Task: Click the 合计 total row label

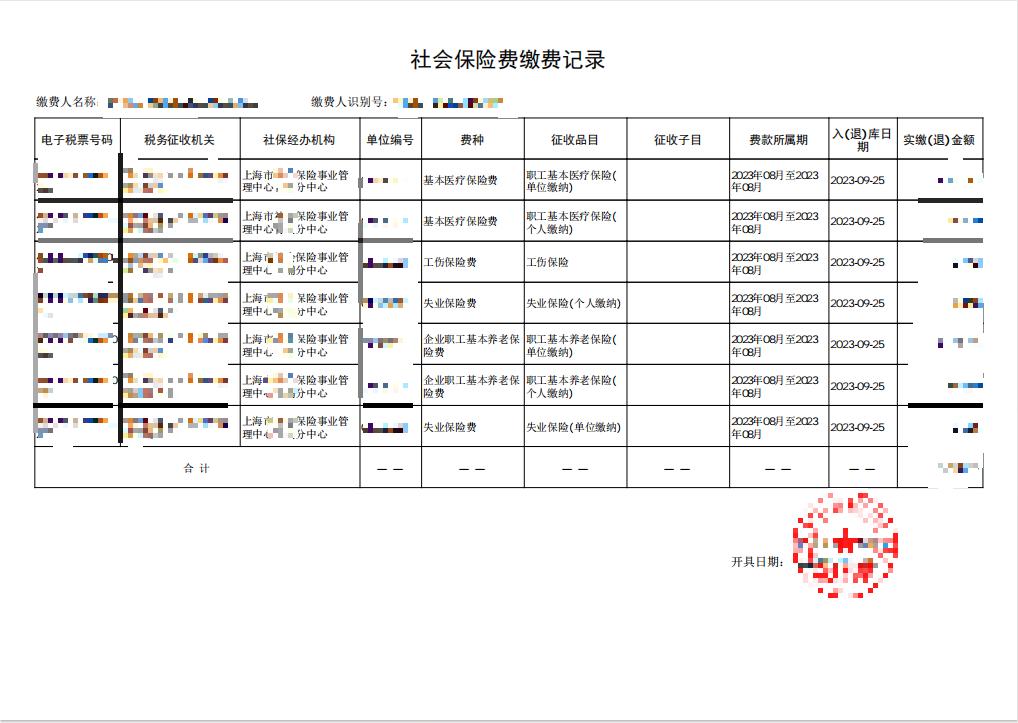Action: coord(197,468)
